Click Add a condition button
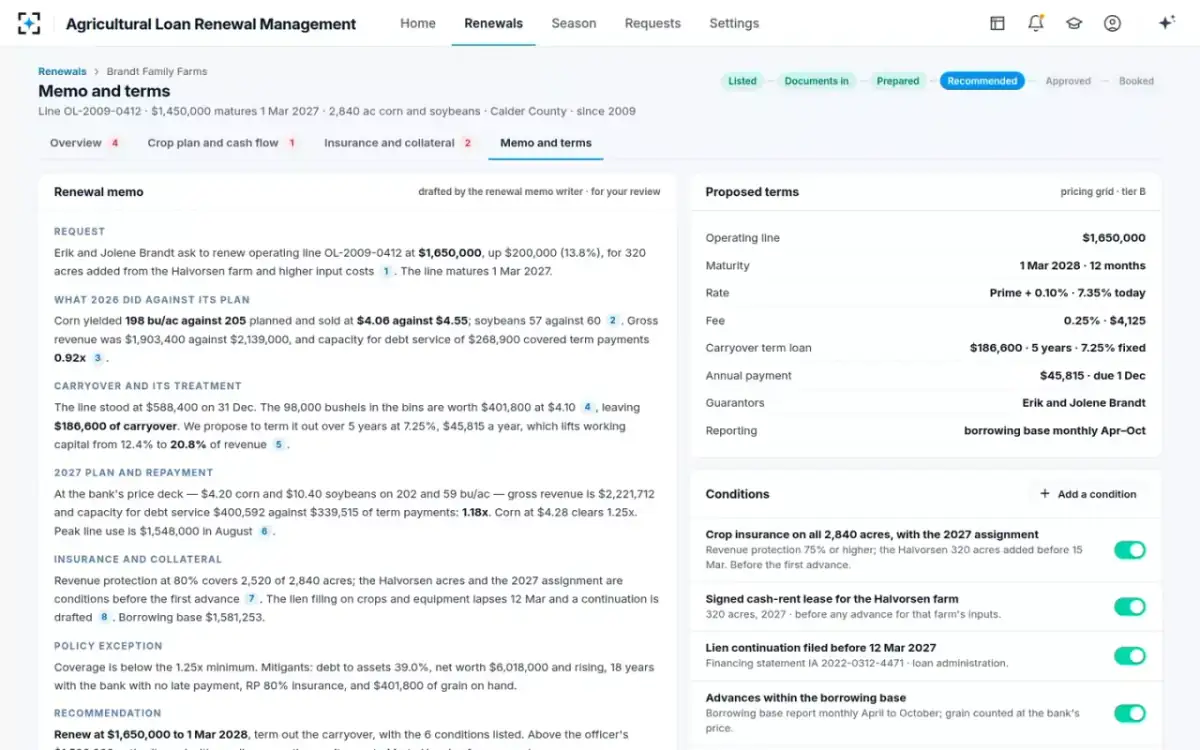This screenshot has height=750, width=1200. (1088, 494)
